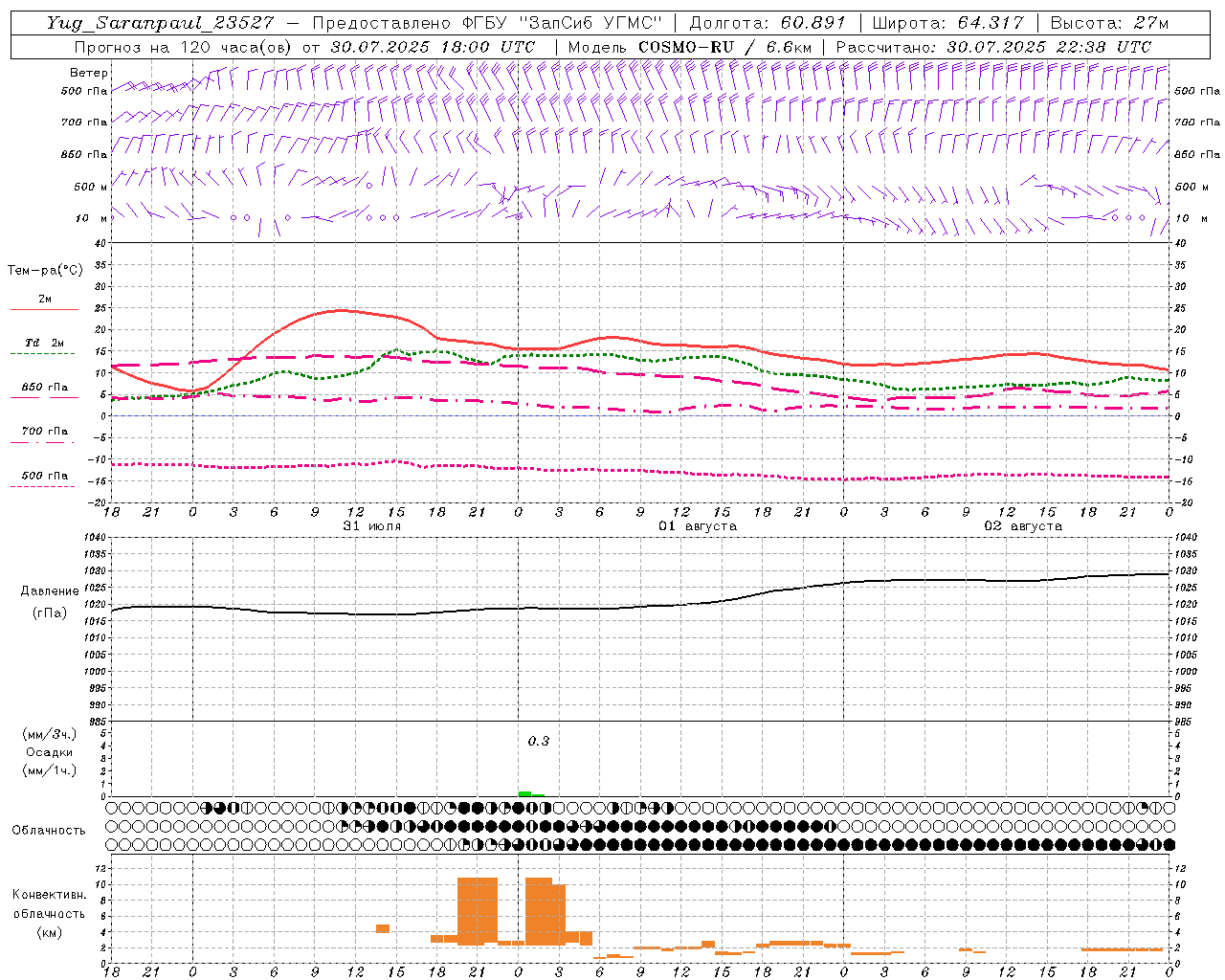Click the 'Давление' pressure chart label
The height and width of the screenshot is (980, 1225).
coord(50,591)
